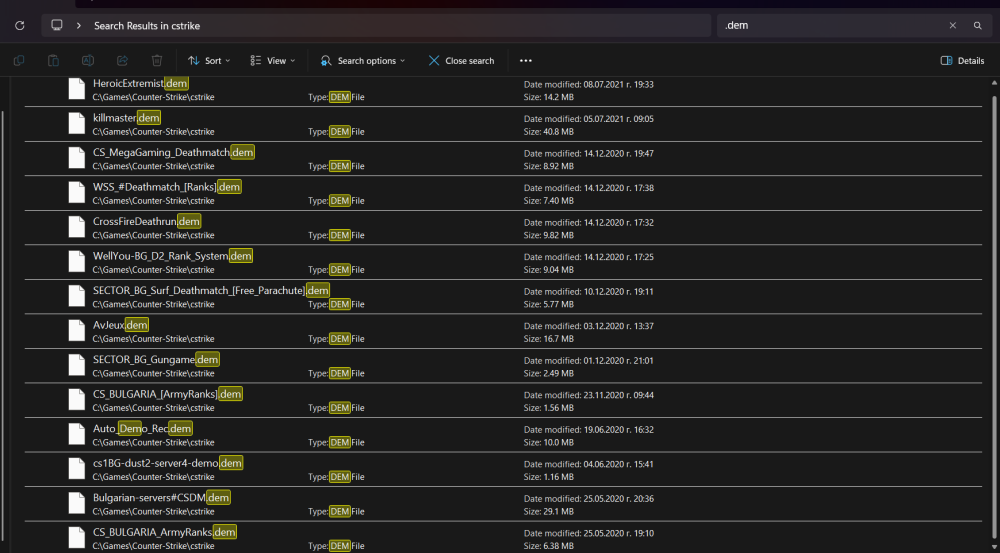This screenshot has width=1000, height=553.
Task: Click 'Size: 40.8 MB' of killmaster
Action: (x=548, y=131)
